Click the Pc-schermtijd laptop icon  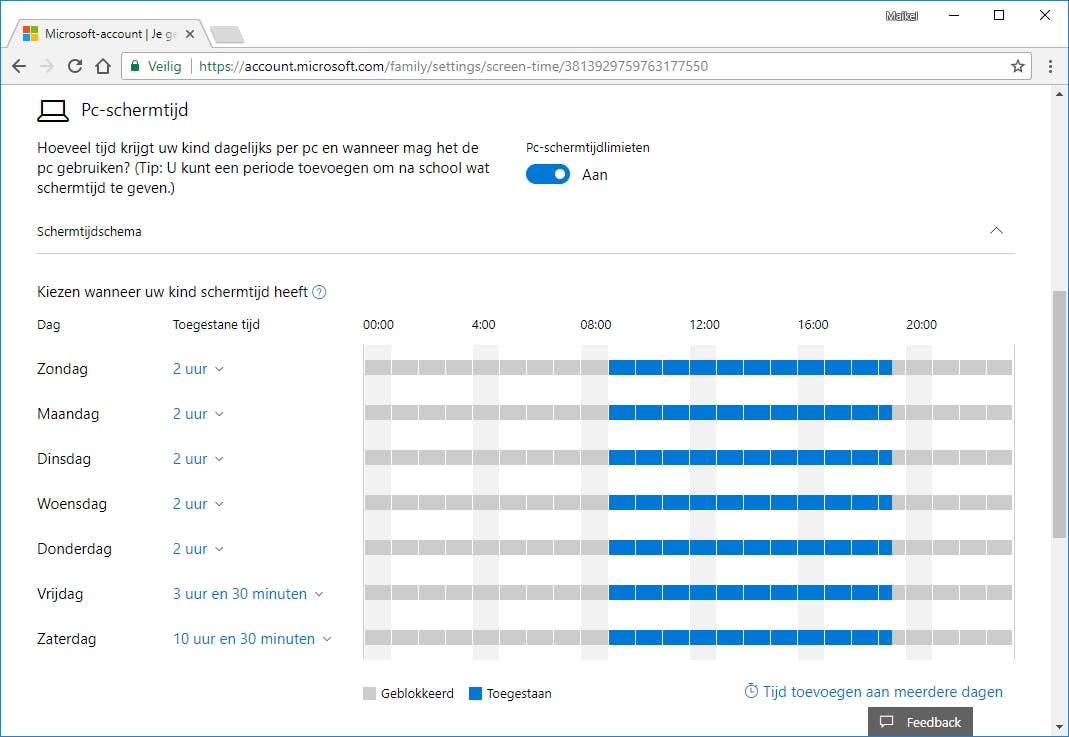coord(52,110)
